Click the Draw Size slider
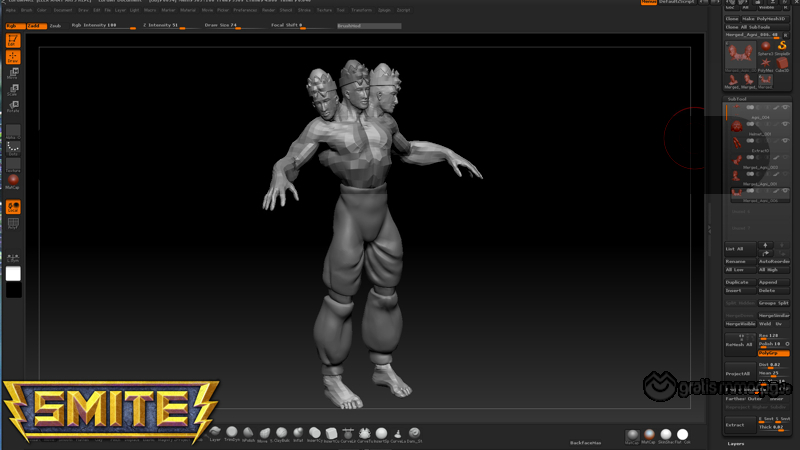 pyautogui.click(x=228, y=25)
